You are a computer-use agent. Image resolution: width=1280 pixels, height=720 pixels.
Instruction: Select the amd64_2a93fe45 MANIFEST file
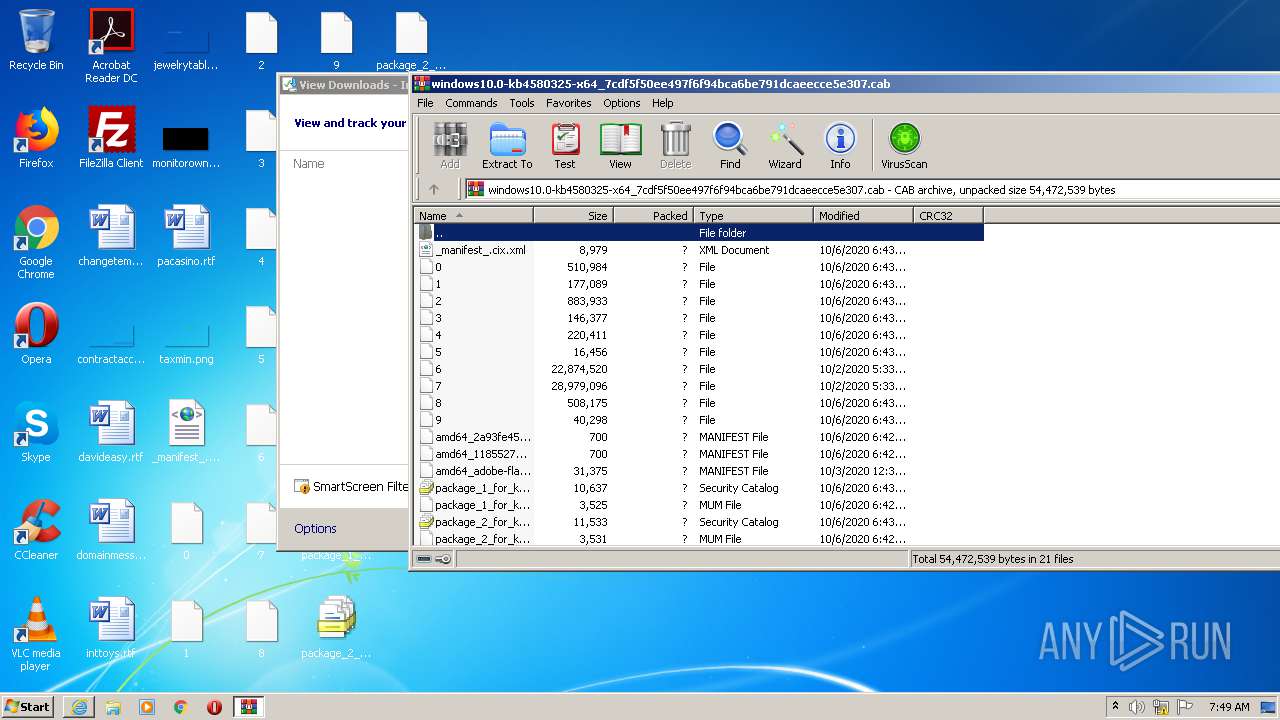(x=699, y=437)
